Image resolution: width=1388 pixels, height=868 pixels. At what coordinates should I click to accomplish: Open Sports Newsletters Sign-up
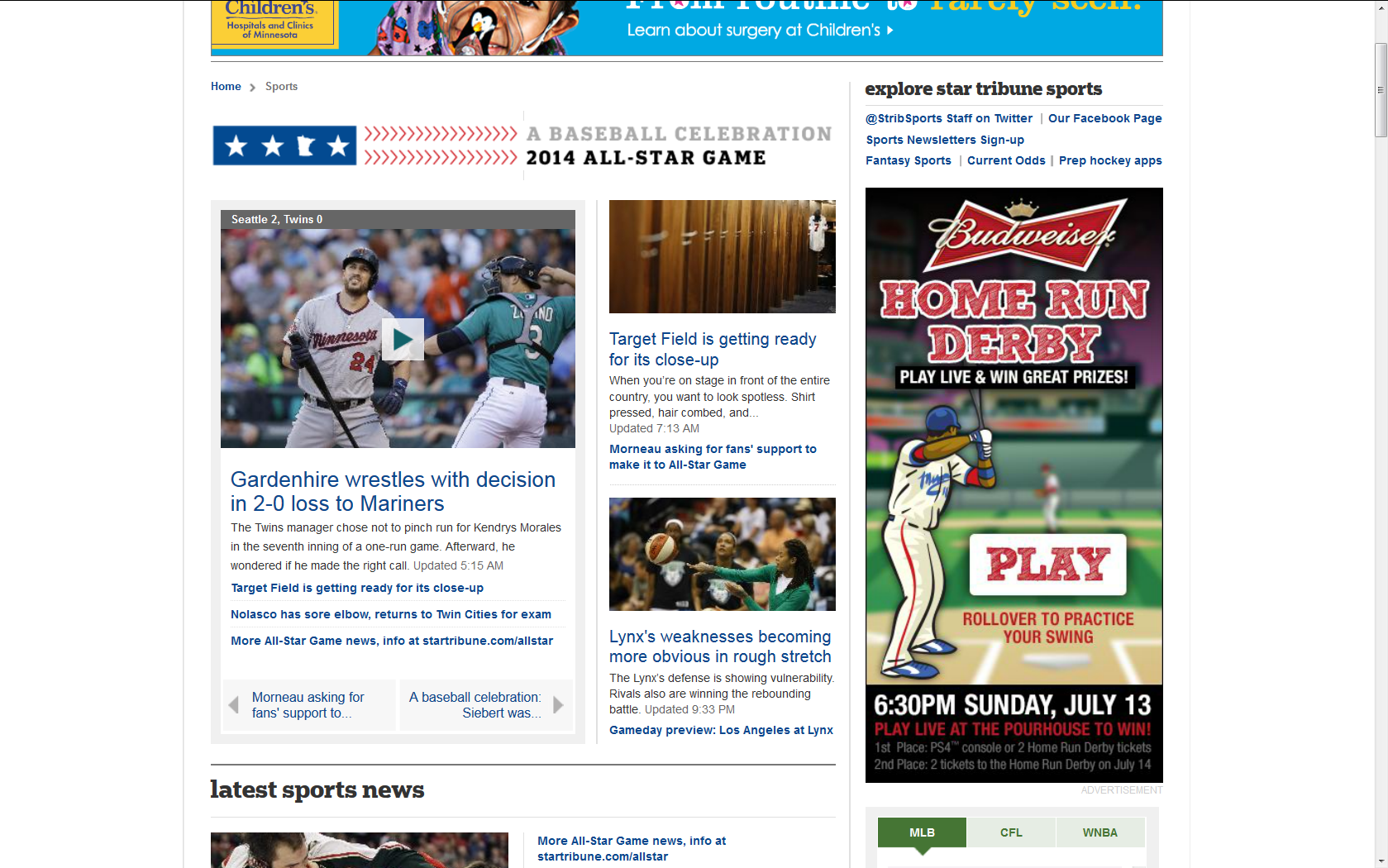[944, 140]
